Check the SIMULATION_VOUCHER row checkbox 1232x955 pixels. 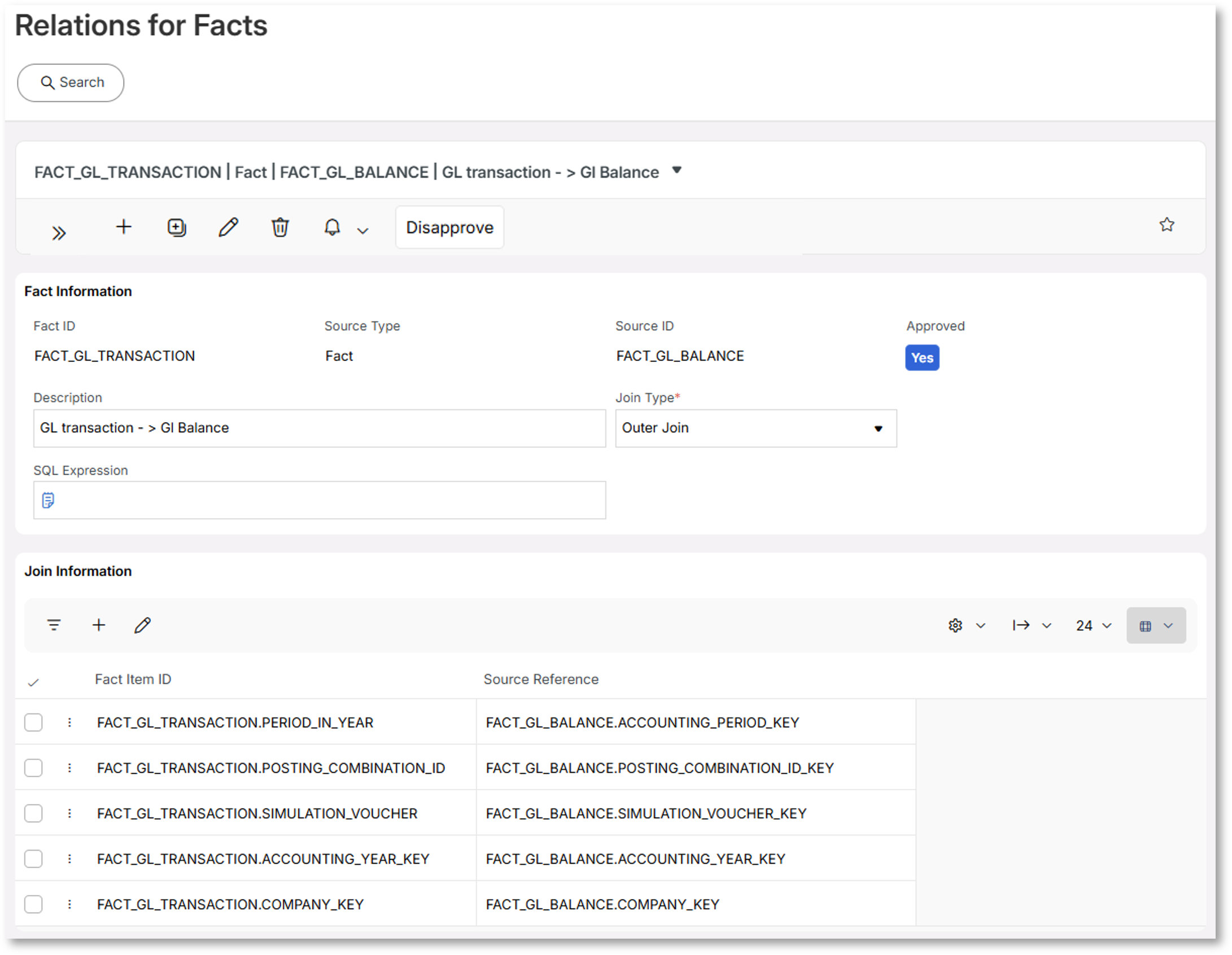pos(33,813)
